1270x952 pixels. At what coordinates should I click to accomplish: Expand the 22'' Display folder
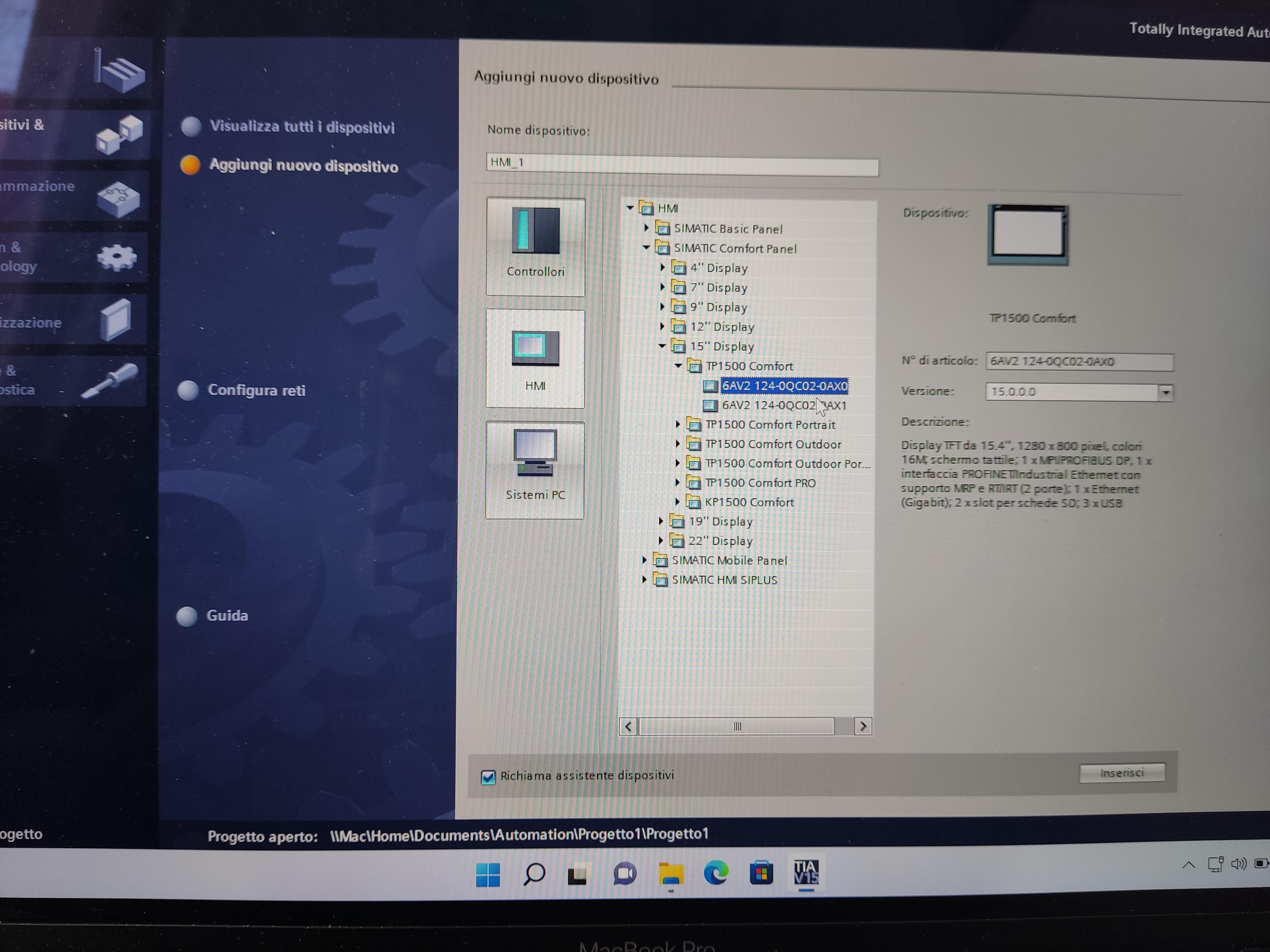coord(661,540)
